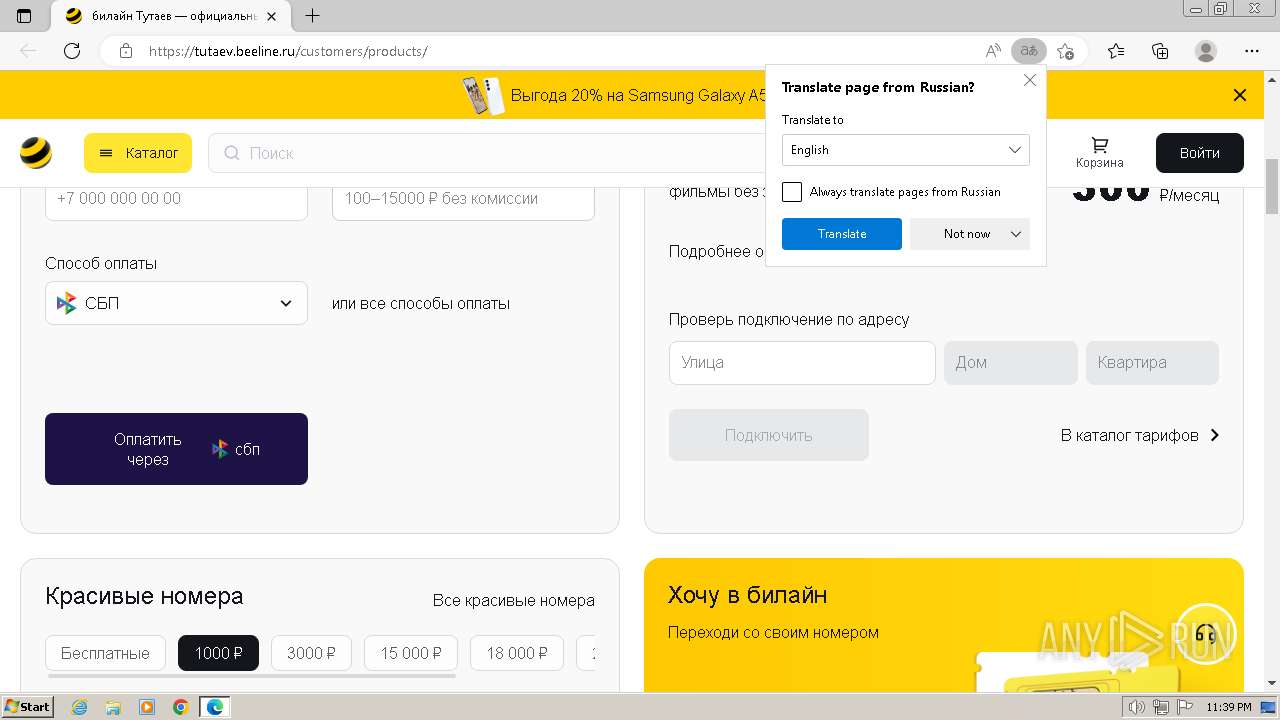Open the Edge settings and more menu

click(1252, 51)
